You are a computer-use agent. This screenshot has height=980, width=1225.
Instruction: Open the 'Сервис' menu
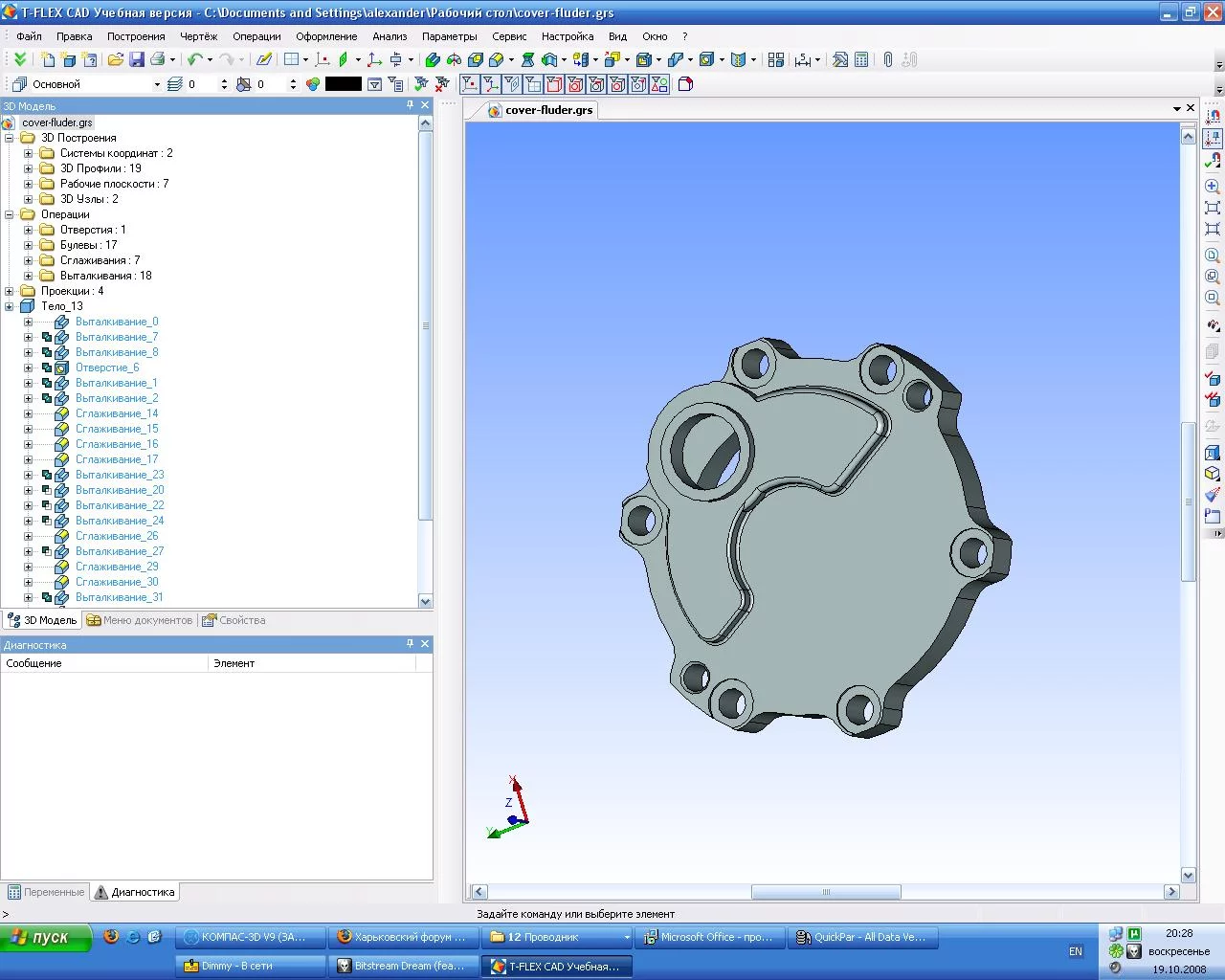pos(509,36)
